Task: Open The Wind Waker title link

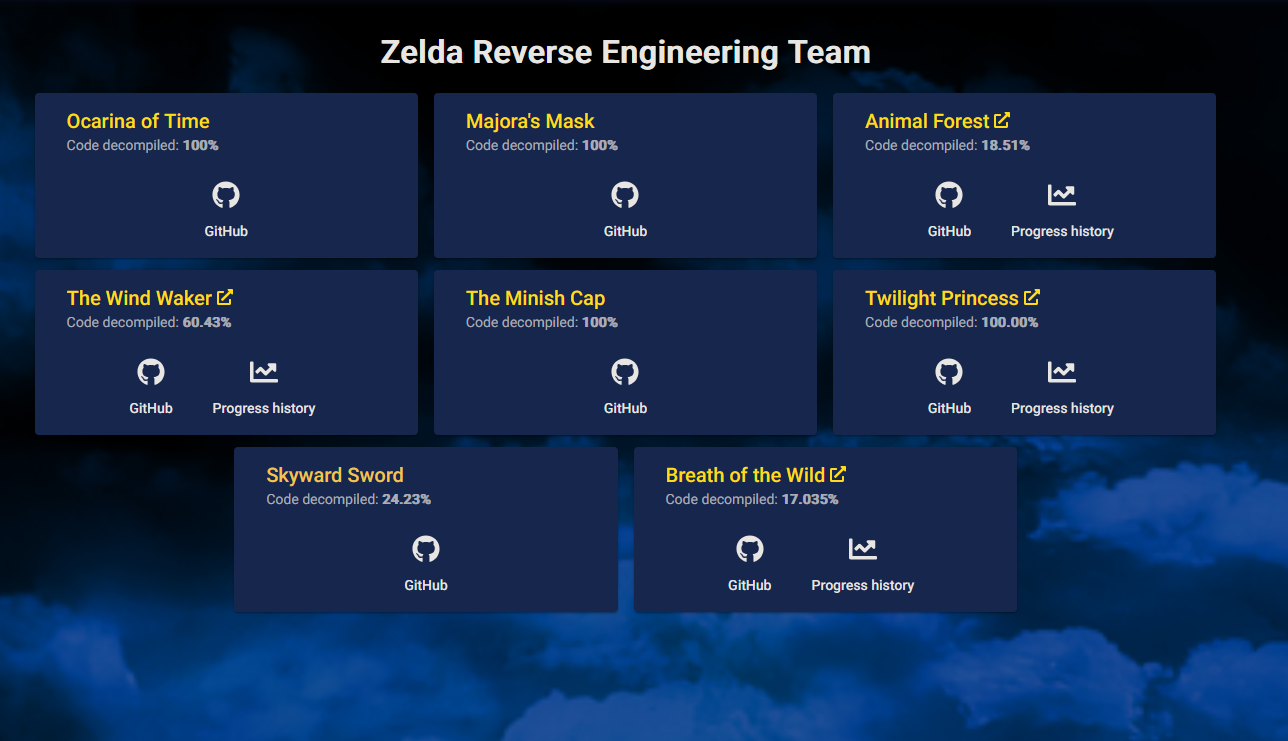Action: 139,298
